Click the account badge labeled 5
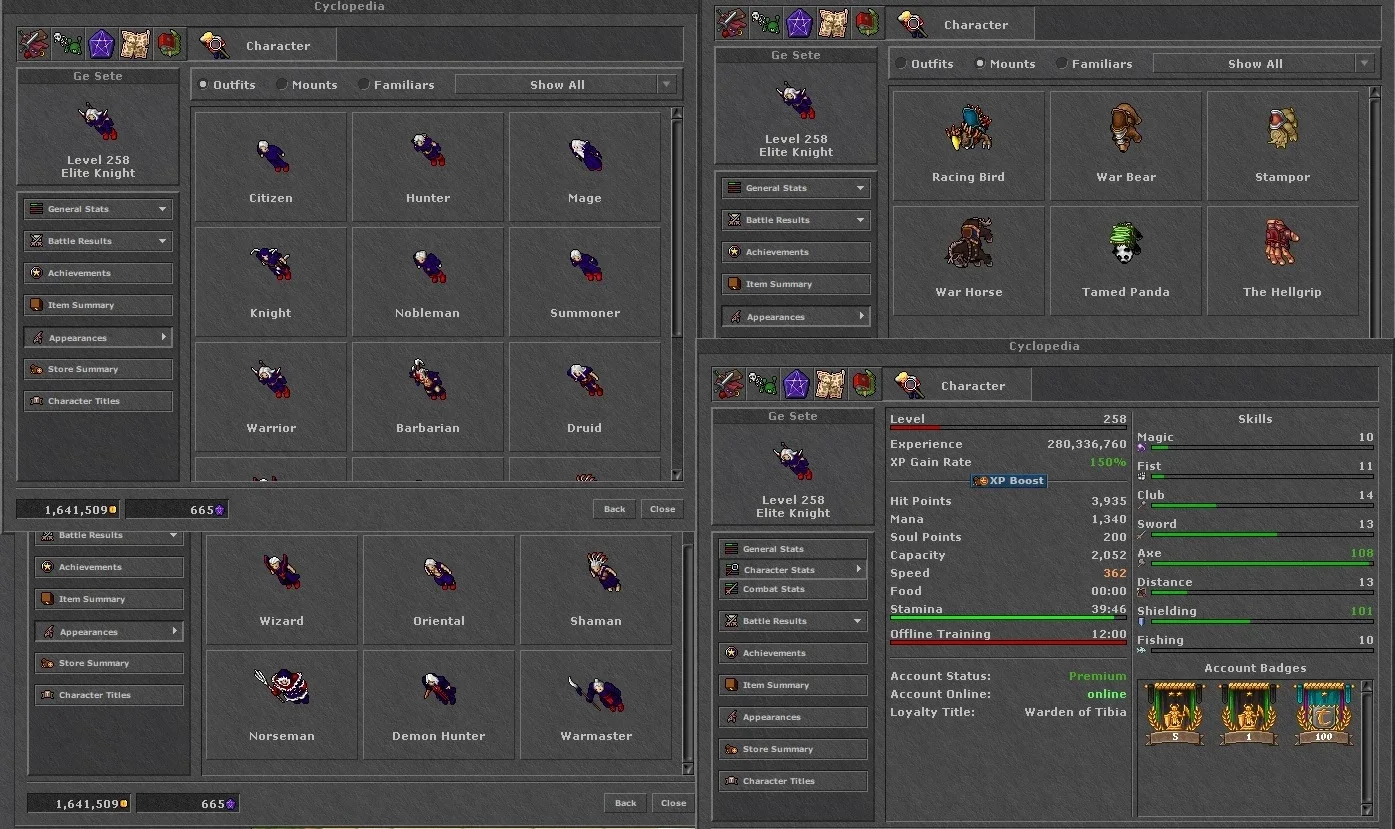Image resolution: width=1395 pixels, height=829 pixels. 1174,714
